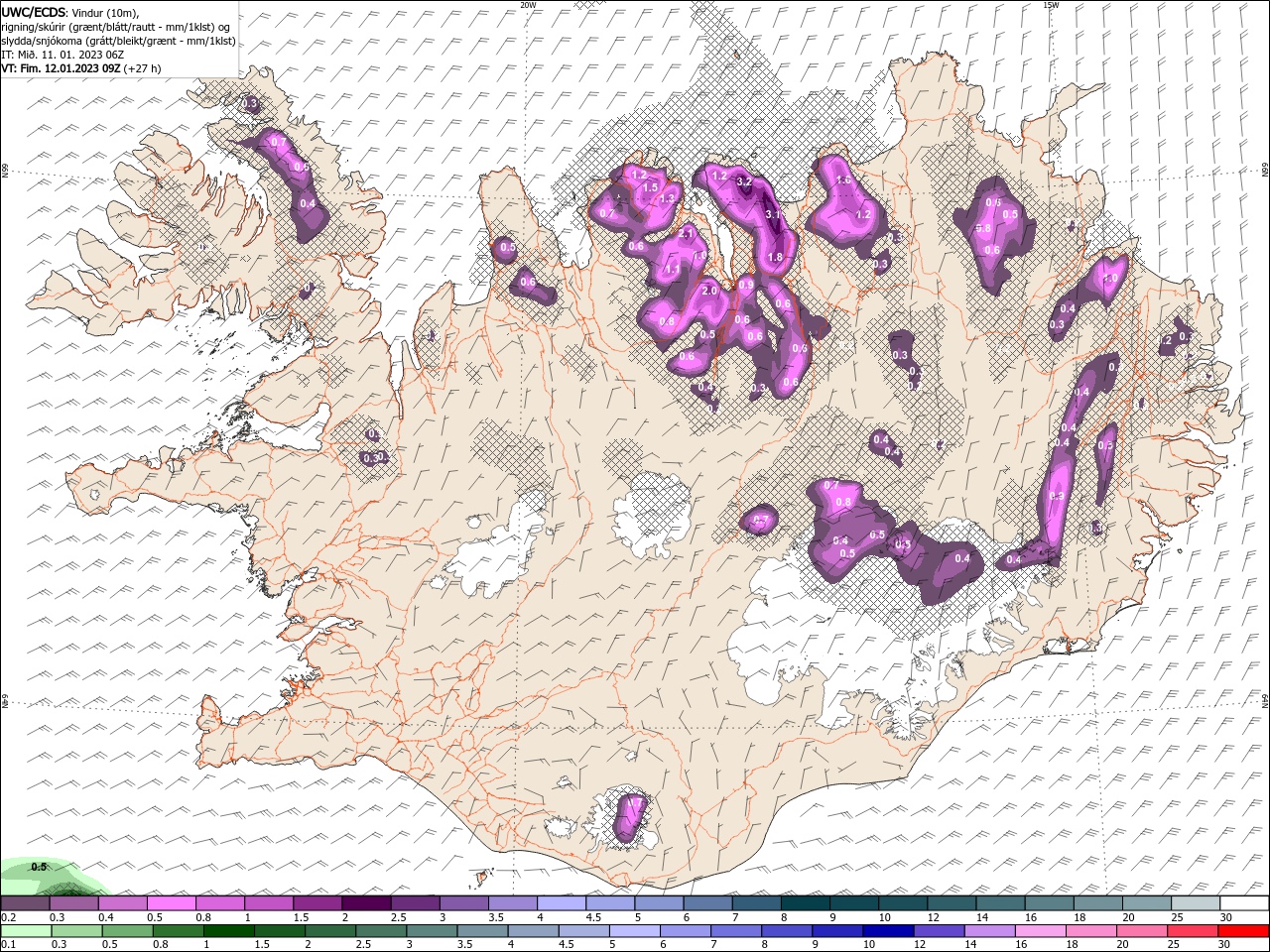Click the UWC/ECDS title text
The height and width of the screenshot is (952, 1270).
34,11
